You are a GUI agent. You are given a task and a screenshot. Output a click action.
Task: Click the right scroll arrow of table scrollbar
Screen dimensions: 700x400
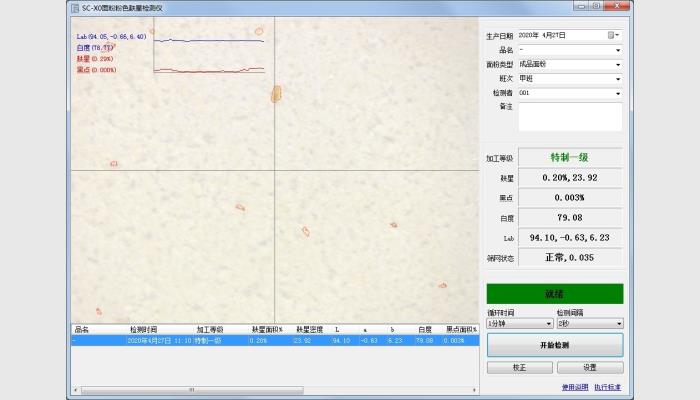click(475, 390)
